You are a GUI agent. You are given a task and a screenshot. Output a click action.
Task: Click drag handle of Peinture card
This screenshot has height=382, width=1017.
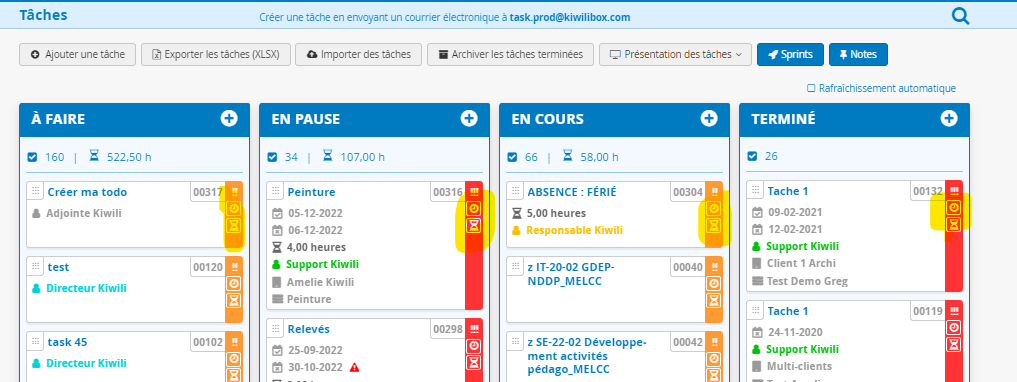(x=276, y=191)
